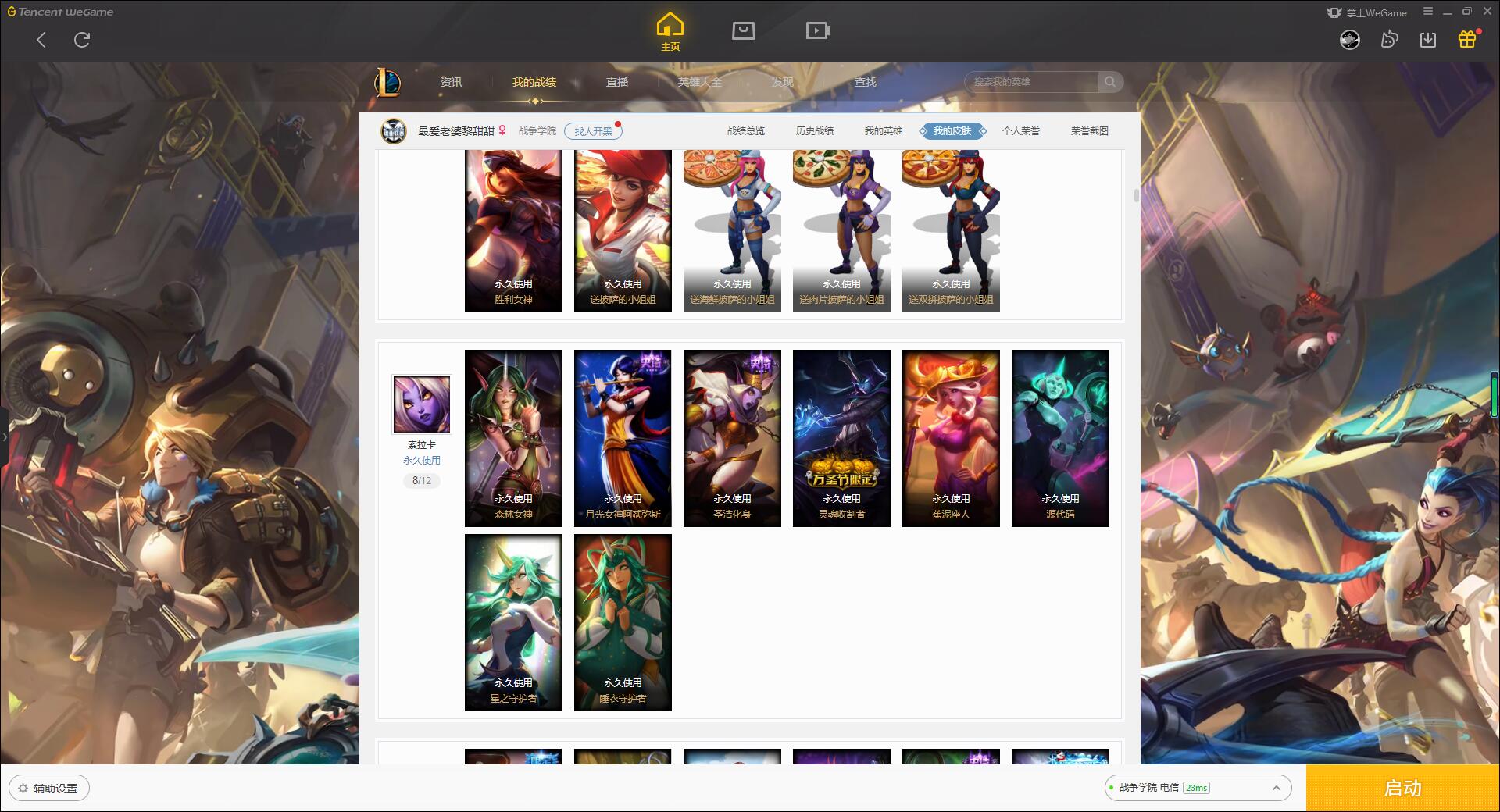Open the 胜利女神 skin thumbnail
This screenshot has width=1500, height=812.
click(513, 231)
